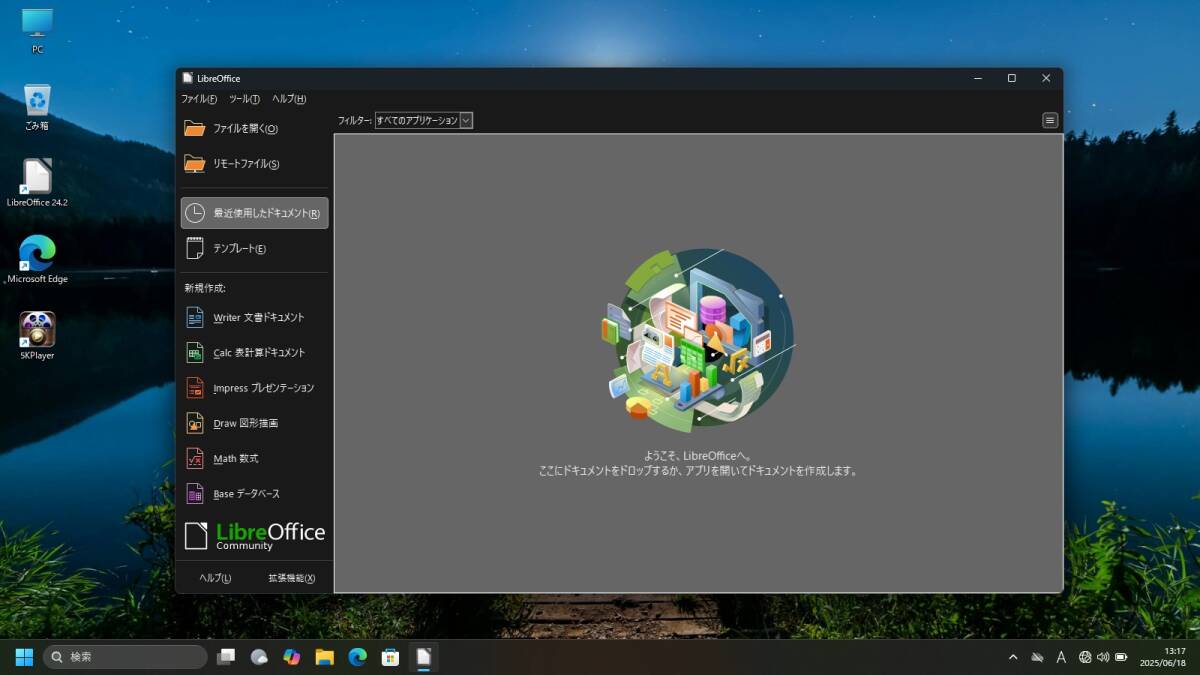Open the ファイル menu

coord(199,99)
